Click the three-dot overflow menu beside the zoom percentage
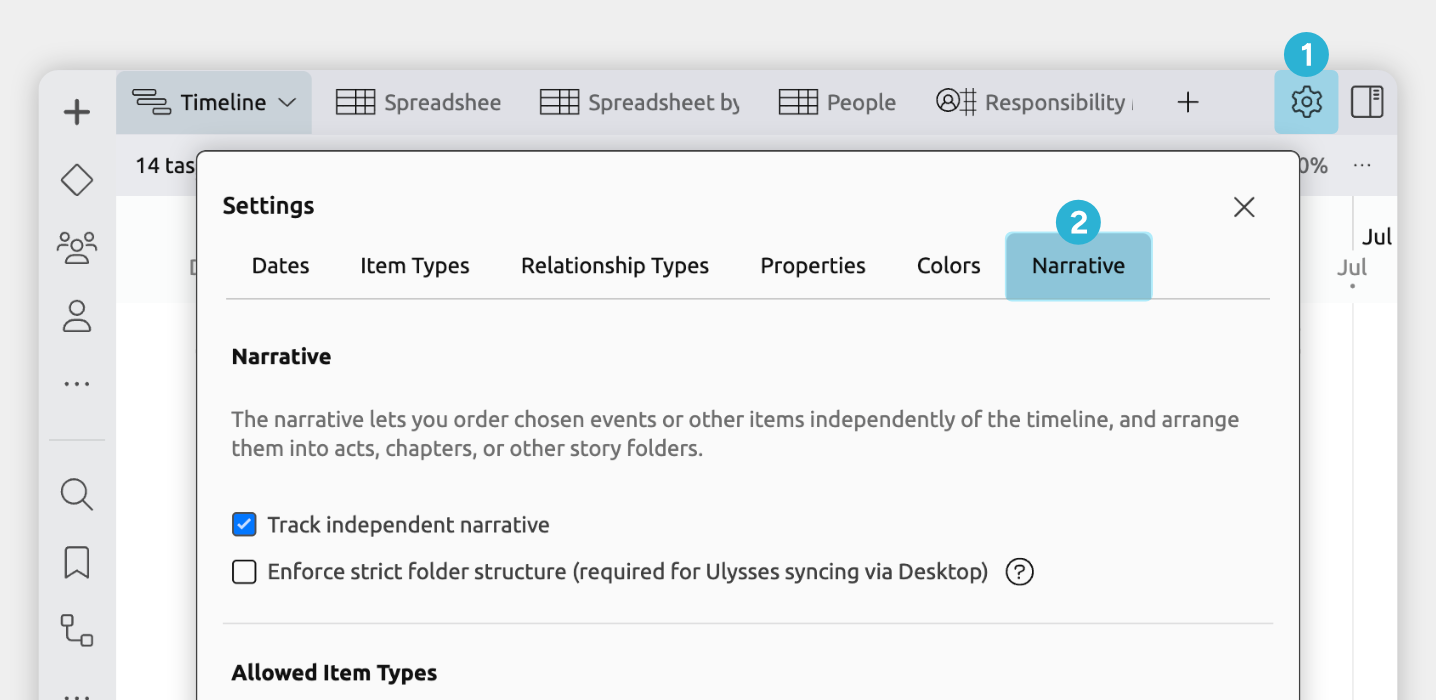Viewport: 1436px width, 700px height. [x=1362, y=166]
